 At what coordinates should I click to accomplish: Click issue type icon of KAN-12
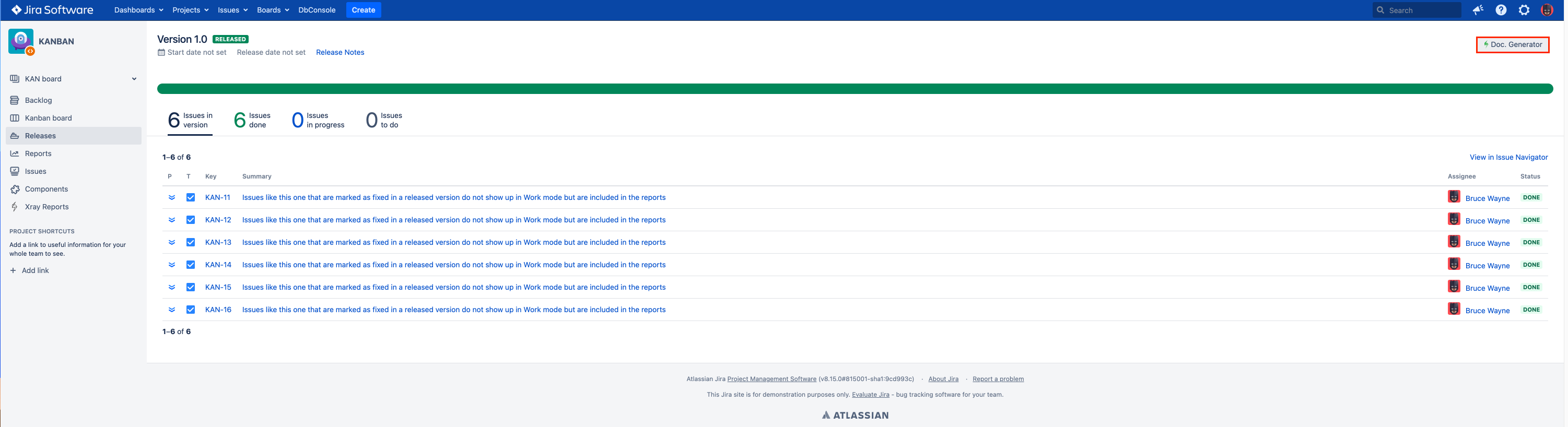click(x=191, y=220)
